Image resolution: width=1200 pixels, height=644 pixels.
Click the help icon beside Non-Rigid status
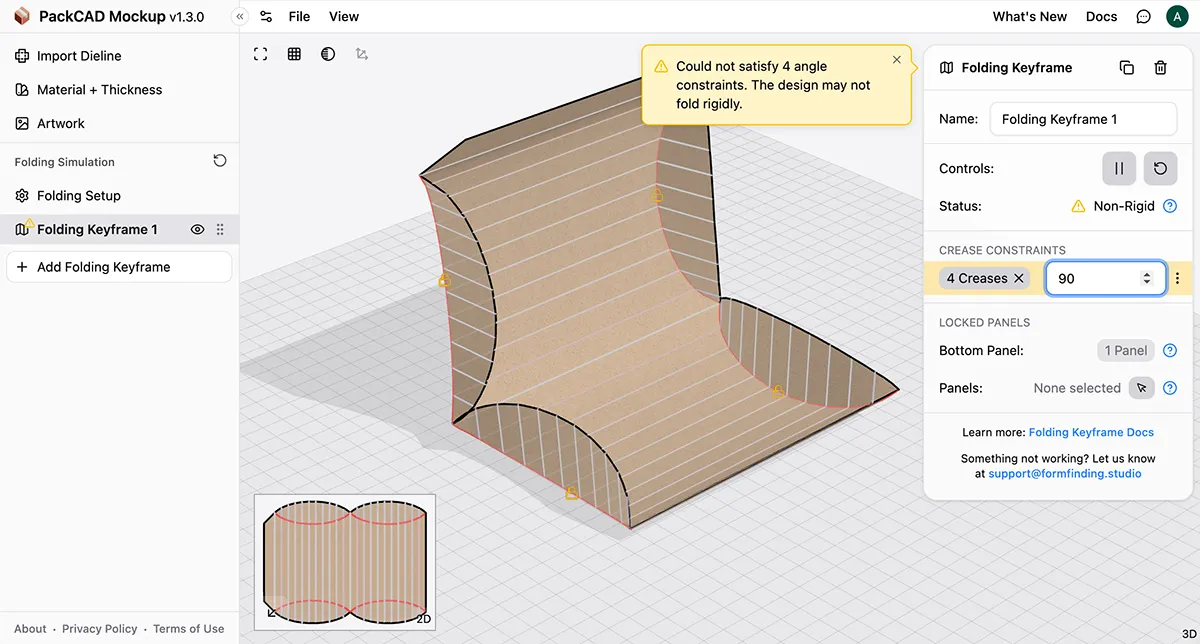(x=1170, y=206)
